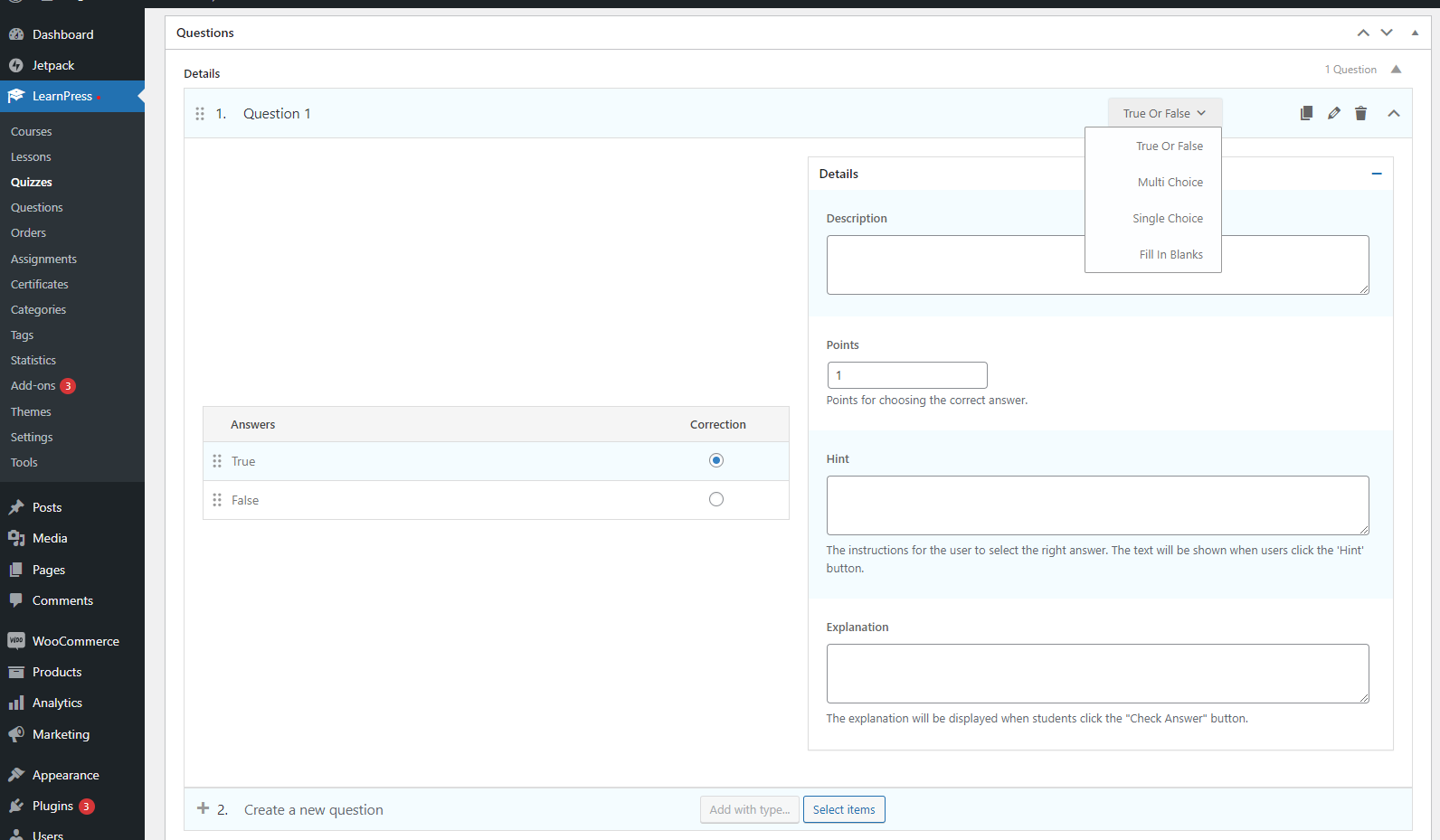The height and width of the screenshot is (840, 1440).
Task: Click into the Points number field
Action: click(906, 375)
